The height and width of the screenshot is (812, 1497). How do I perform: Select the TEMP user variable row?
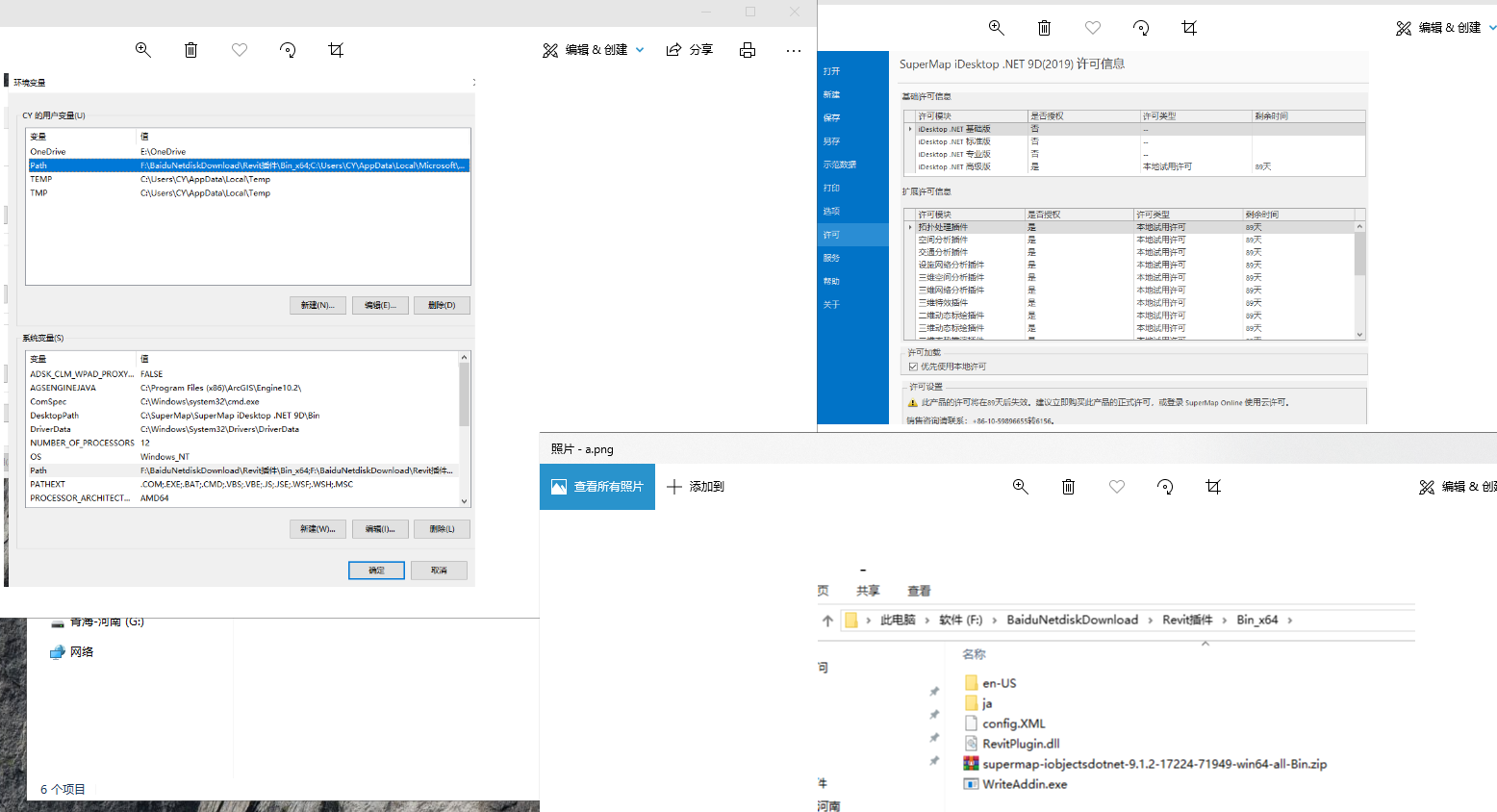(248, 179)
